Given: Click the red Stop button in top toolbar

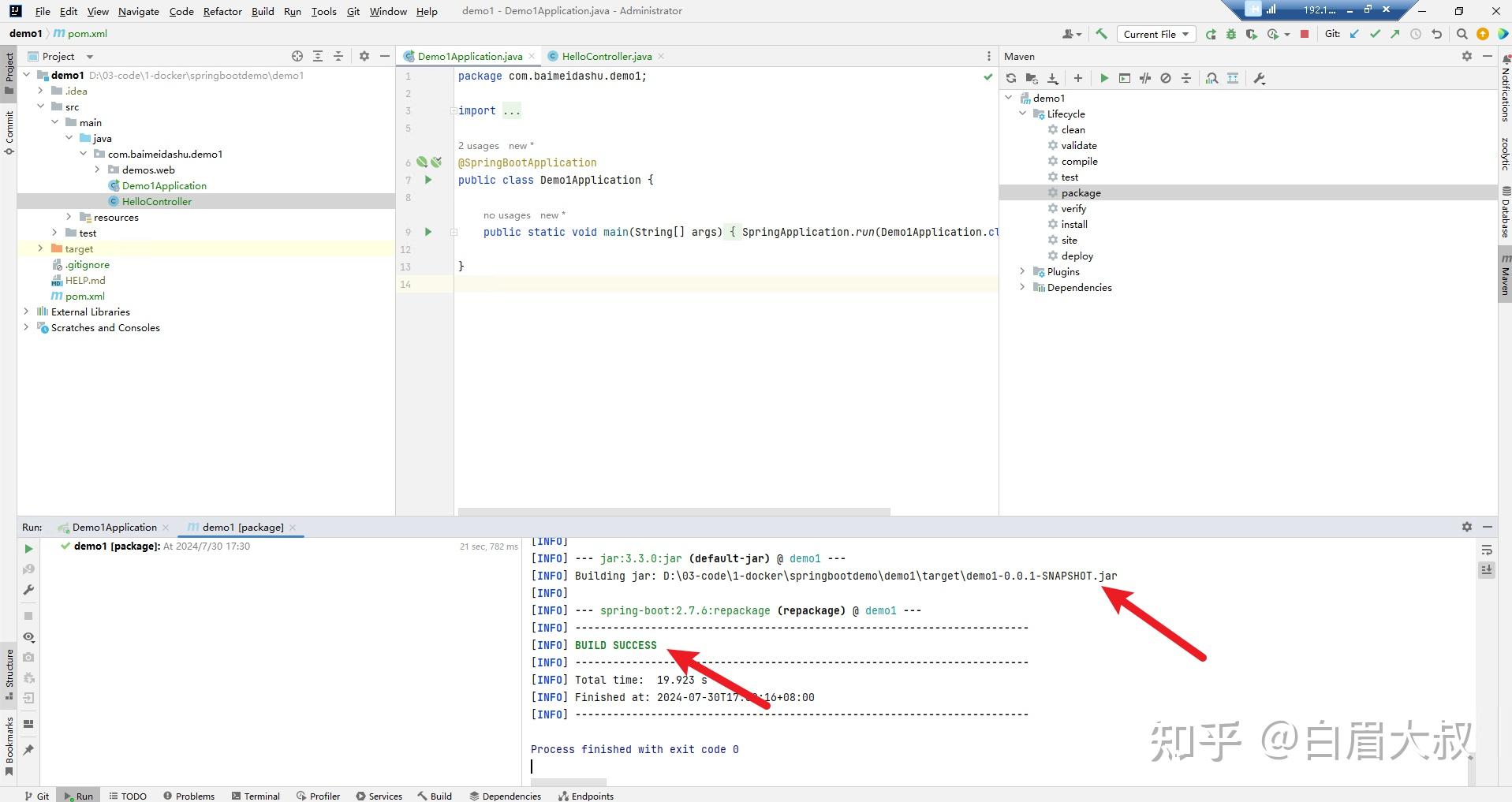Looking at the screenshot, I should pos(1305,34).
